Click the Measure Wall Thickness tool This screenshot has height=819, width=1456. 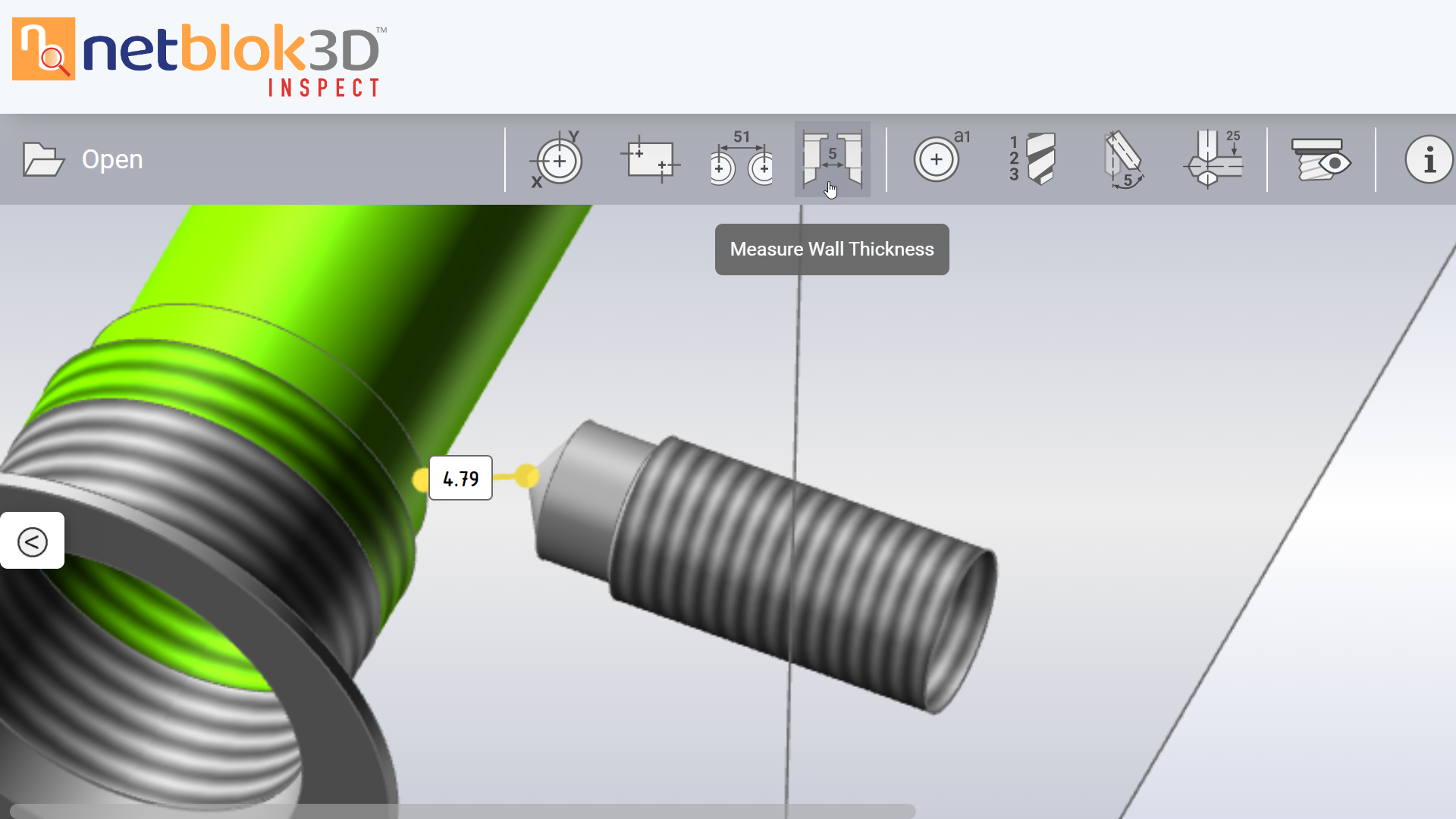click(x=832, y=160)
